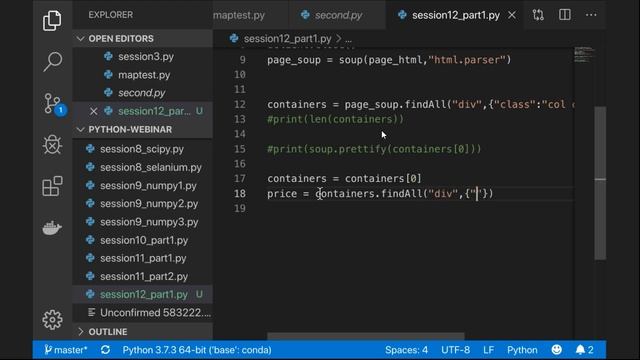640x360 pixels.
Task: Click line 13 comment #print(len(containers))
Action: 335,119
